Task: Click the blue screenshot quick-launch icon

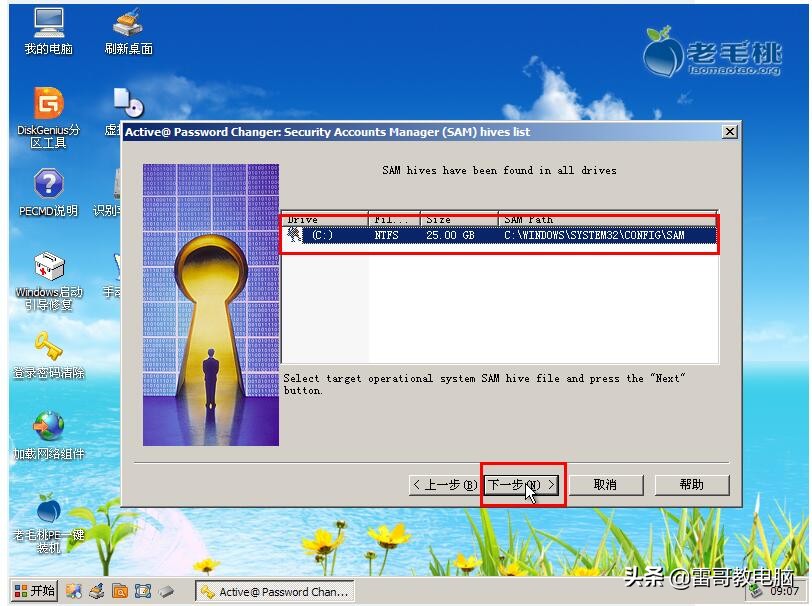Action: tap(143, 591)
